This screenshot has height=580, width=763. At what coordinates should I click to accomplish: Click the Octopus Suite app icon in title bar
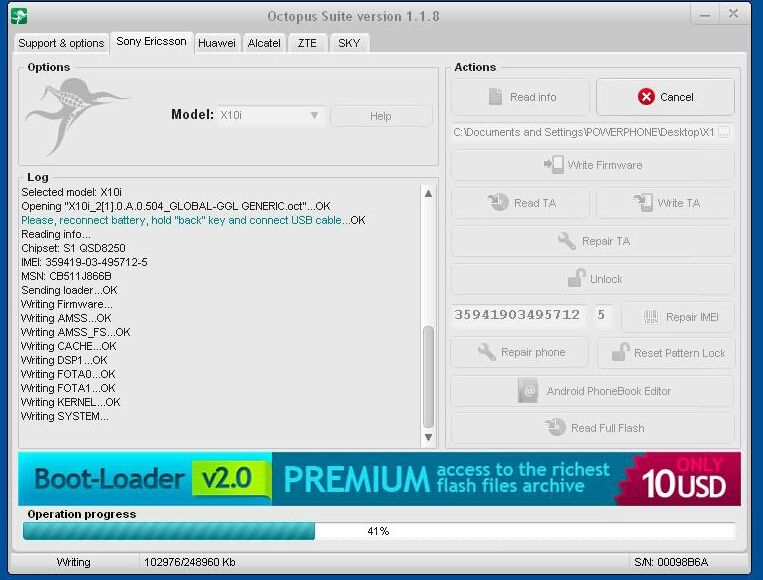(19, 16)
